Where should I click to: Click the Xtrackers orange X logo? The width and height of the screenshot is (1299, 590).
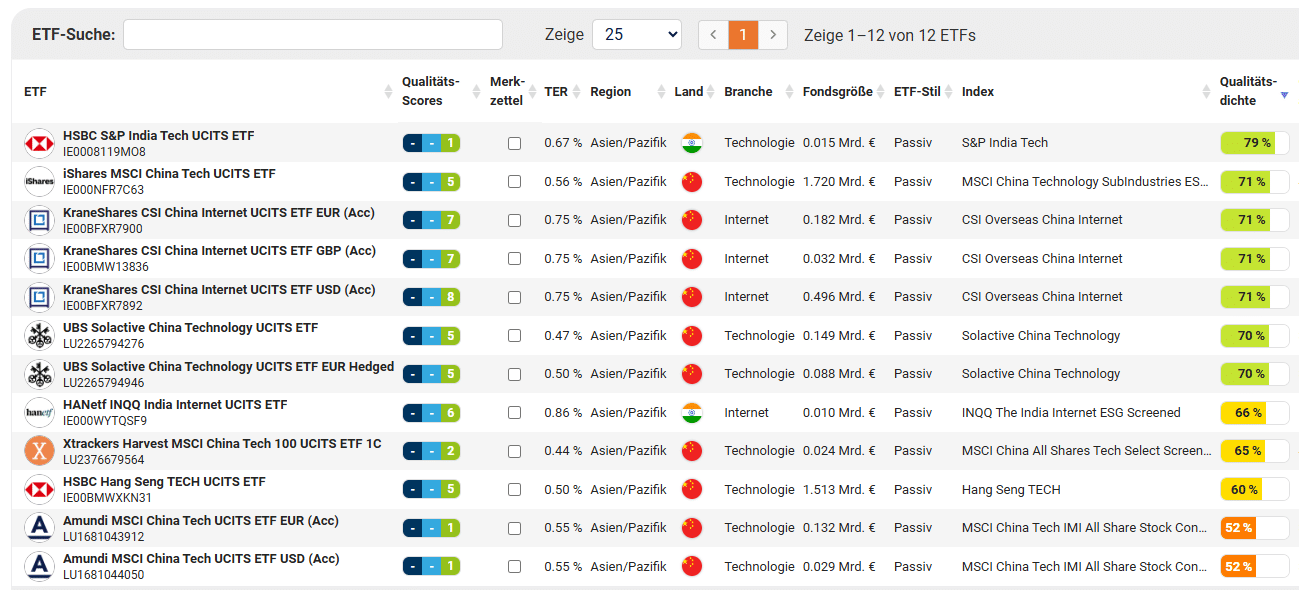point(39,451)
